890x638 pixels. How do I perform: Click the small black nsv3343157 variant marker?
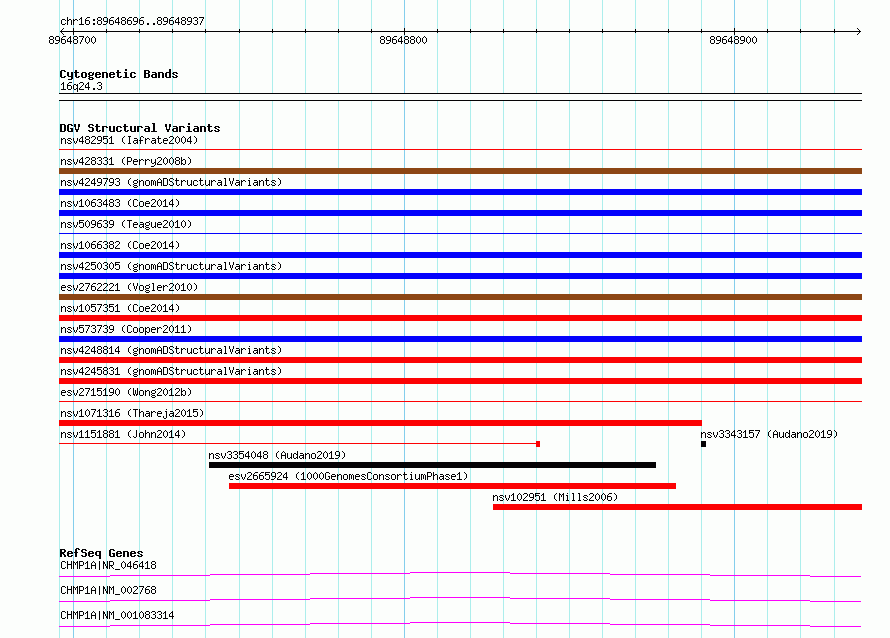703,444
